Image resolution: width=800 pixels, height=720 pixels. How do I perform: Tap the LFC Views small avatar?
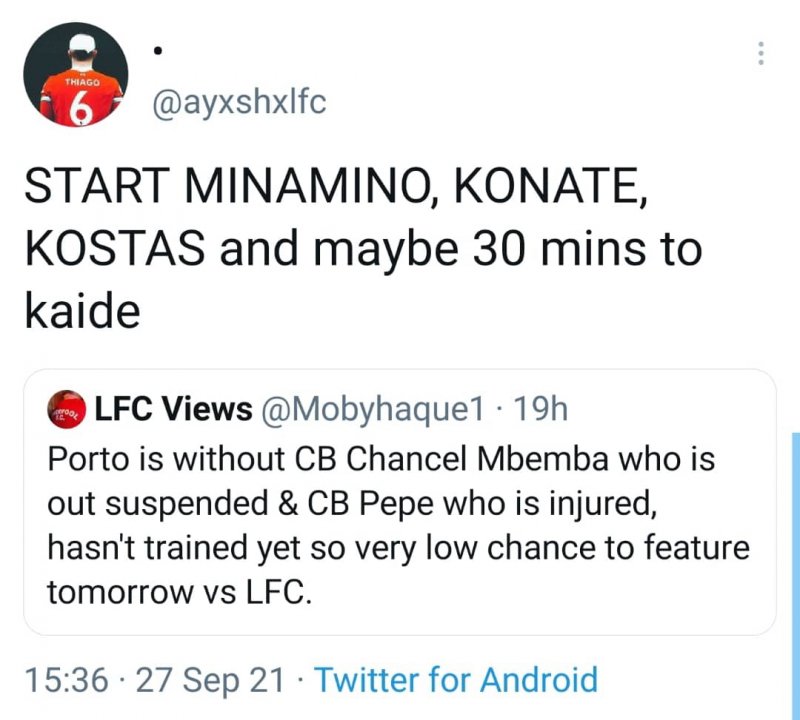(x=66, y=408)
